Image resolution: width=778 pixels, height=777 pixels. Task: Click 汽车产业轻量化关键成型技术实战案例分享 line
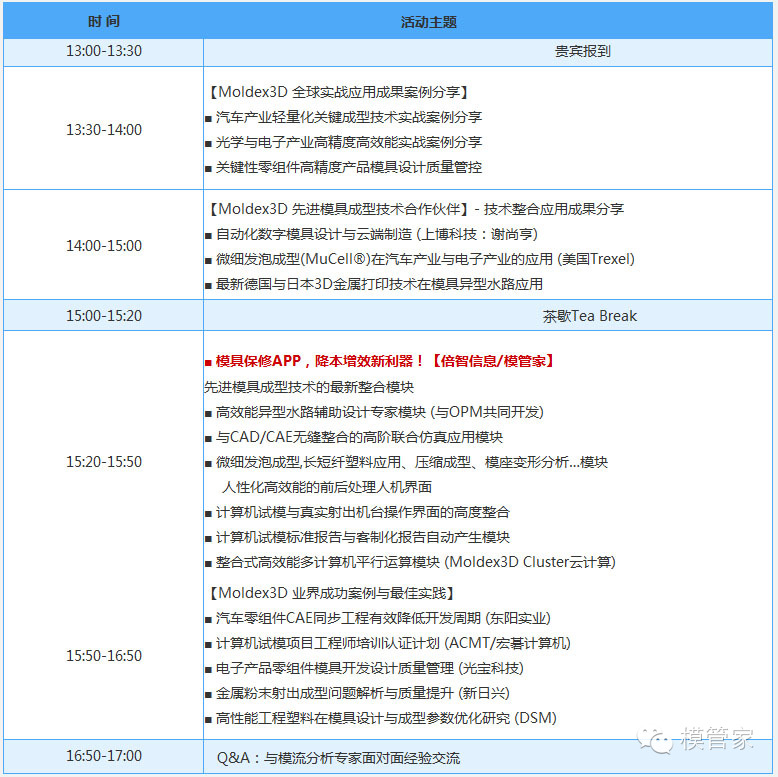(343, 117)
